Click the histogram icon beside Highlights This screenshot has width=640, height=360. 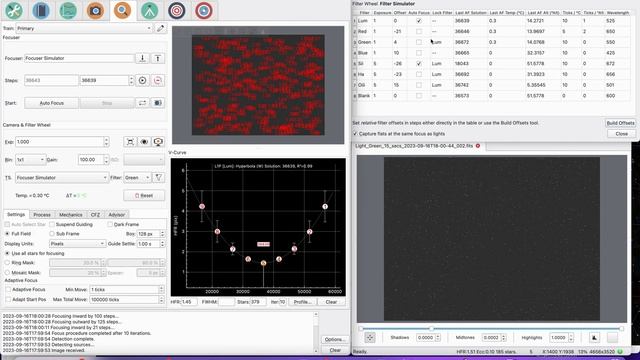(595, 338)
